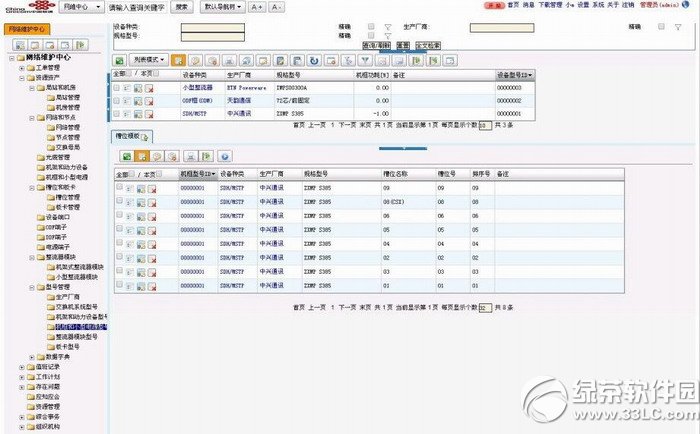Enable precise match checkbox for 设备种类

(371, 26)
